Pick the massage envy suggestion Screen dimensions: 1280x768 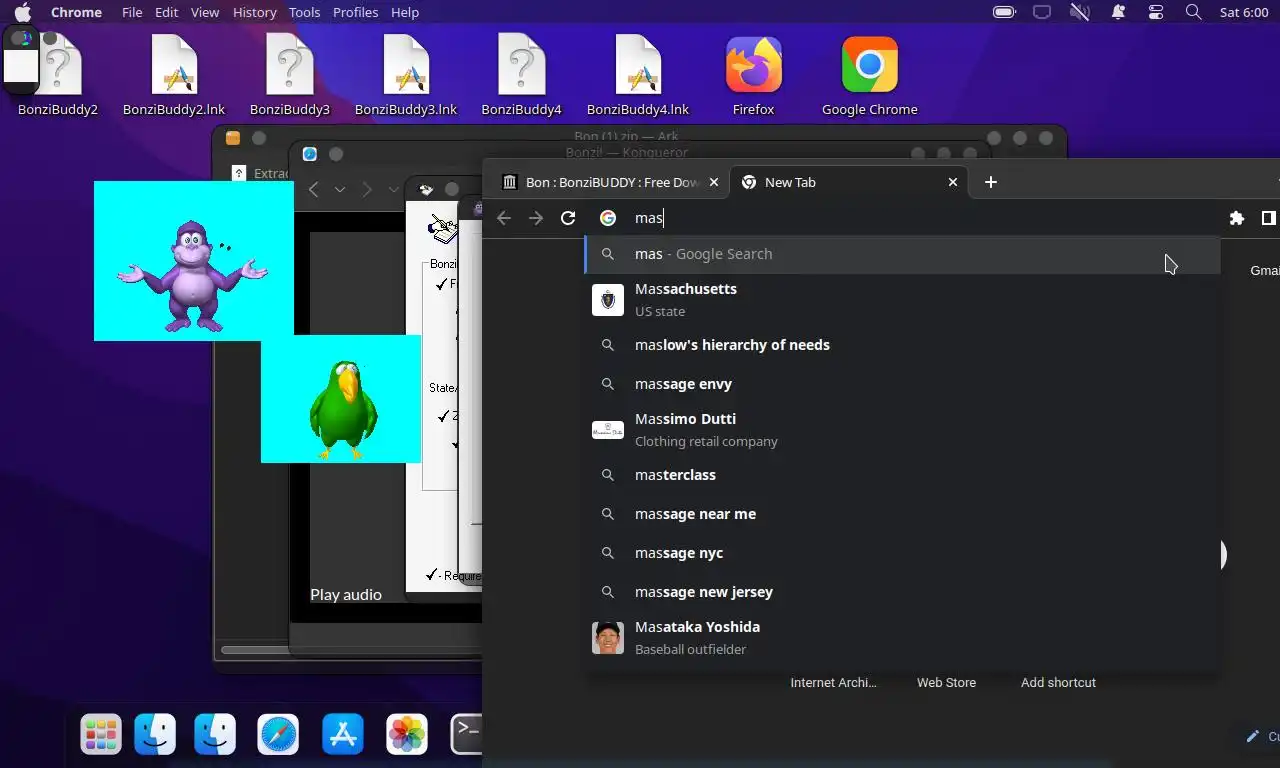point(902,384)
